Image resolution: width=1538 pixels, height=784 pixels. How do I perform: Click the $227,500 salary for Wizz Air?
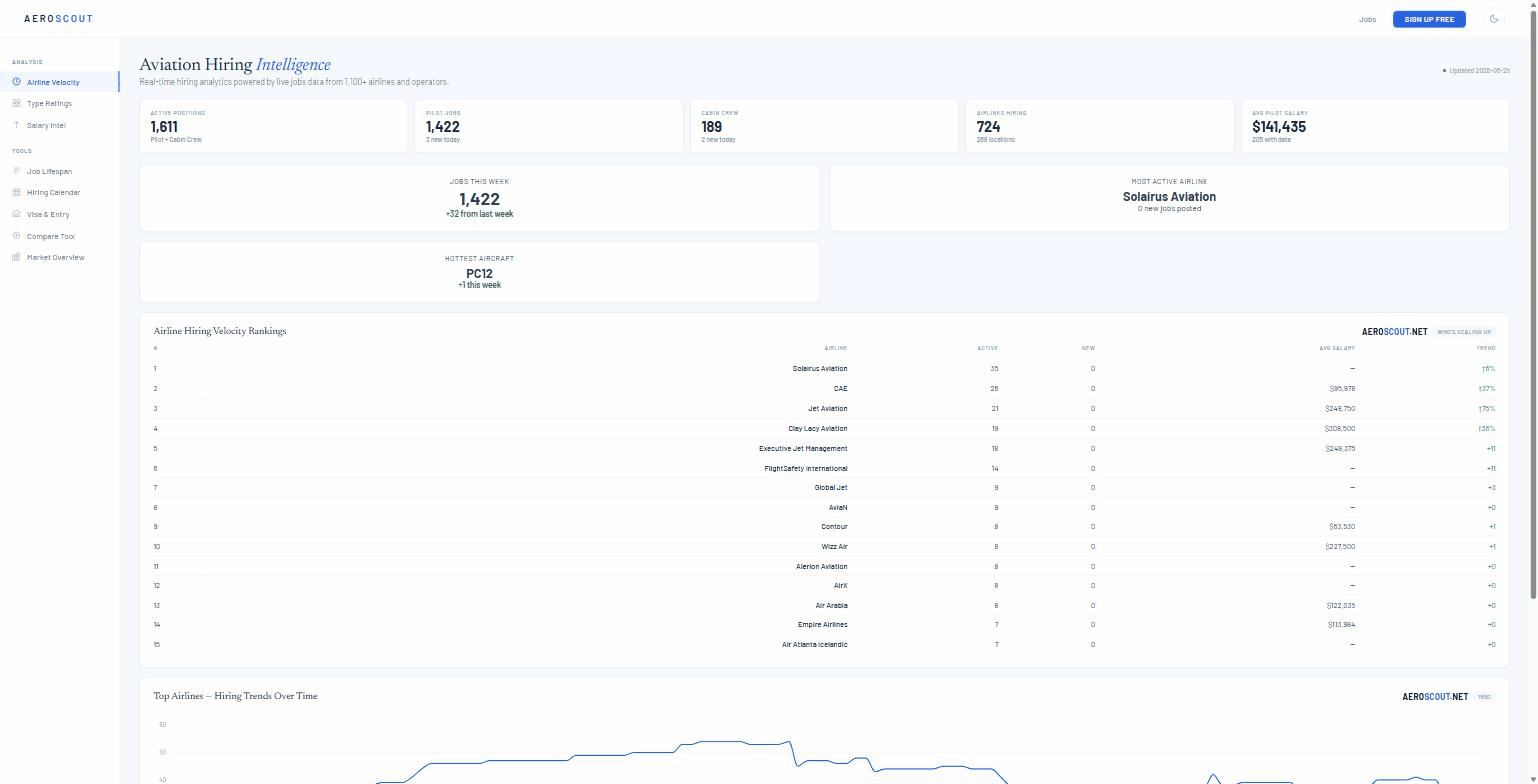[x=1340, y=546]
